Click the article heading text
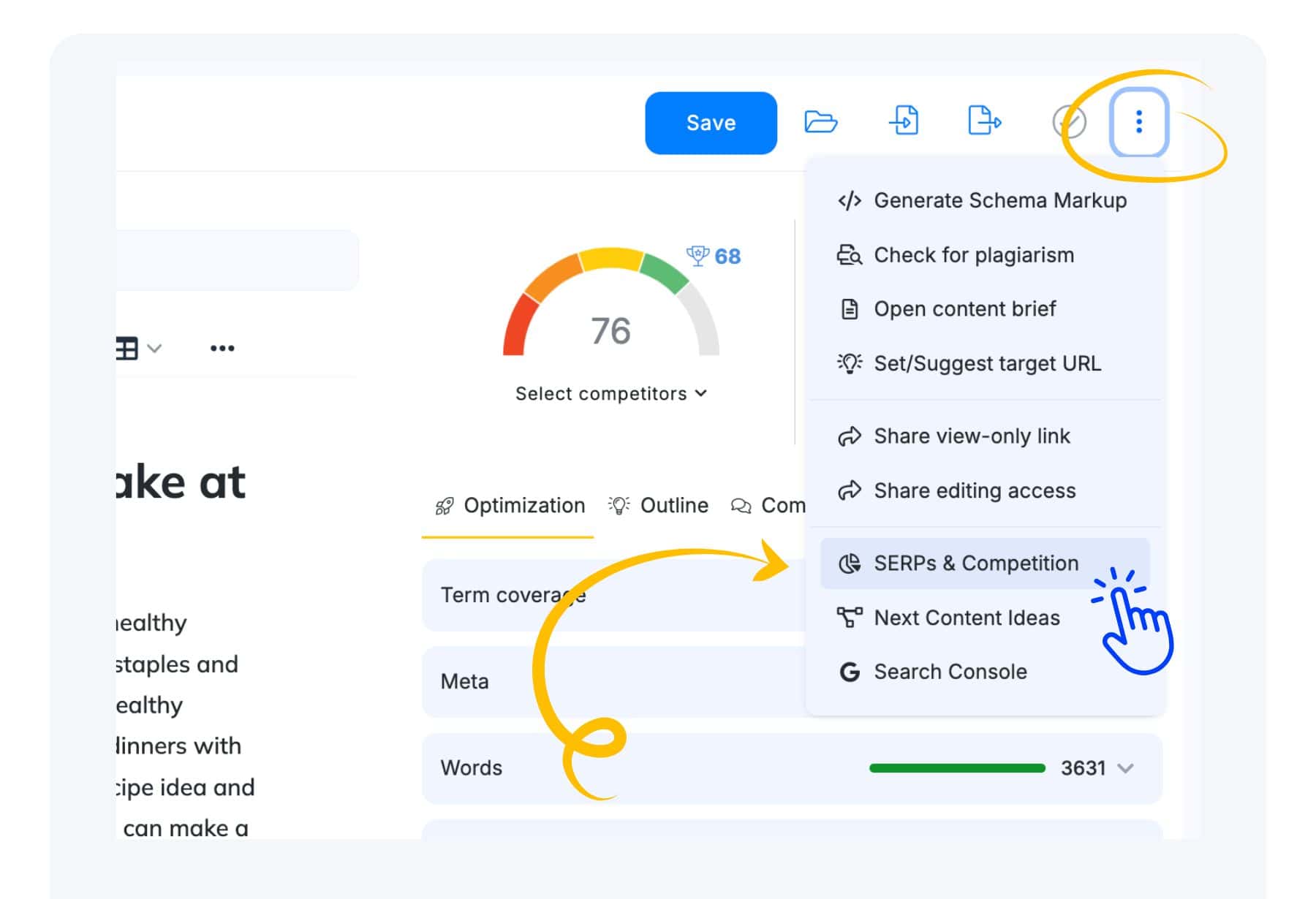 pos(181,482)
